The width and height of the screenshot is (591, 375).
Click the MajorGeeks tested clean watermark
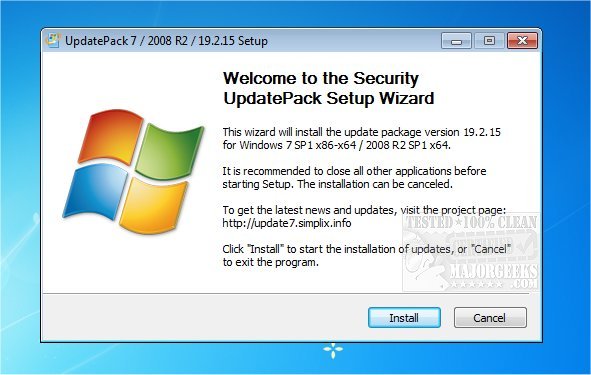pos(471,252)
